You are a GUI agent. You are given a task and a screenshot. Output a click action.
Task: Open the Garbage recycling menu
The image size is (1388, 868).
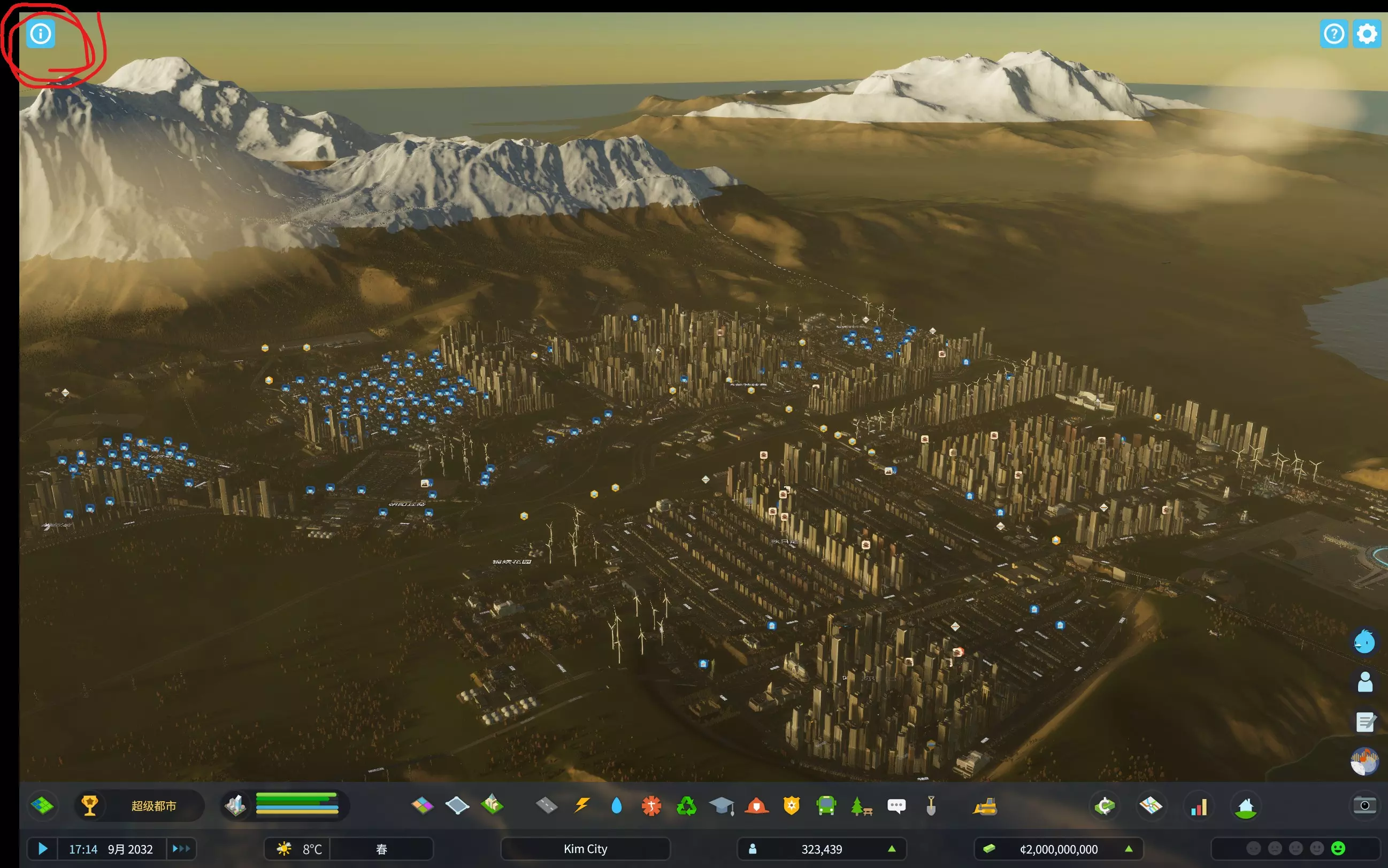[686, 805]
